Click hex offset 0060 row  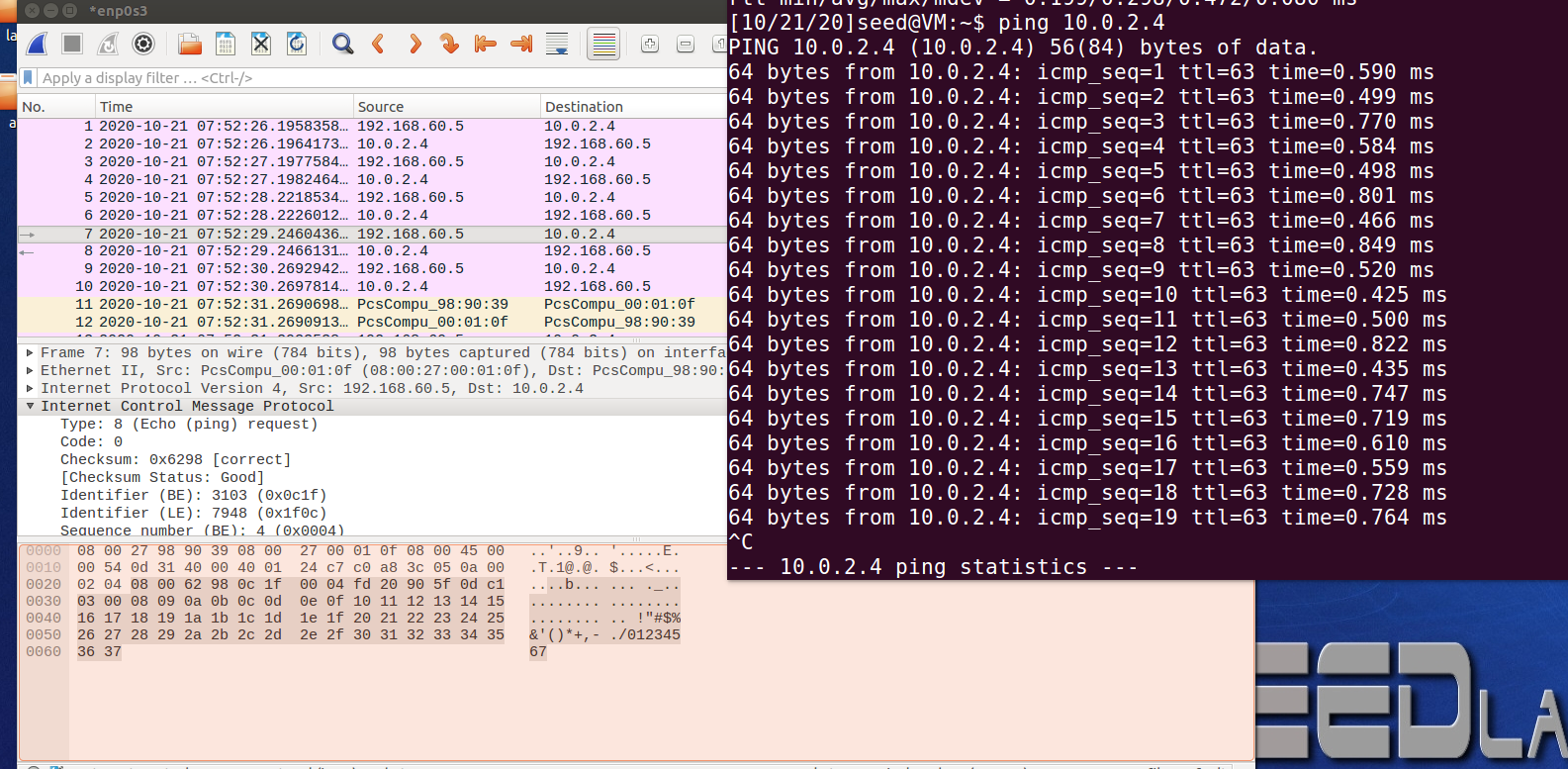pos(44,651)
